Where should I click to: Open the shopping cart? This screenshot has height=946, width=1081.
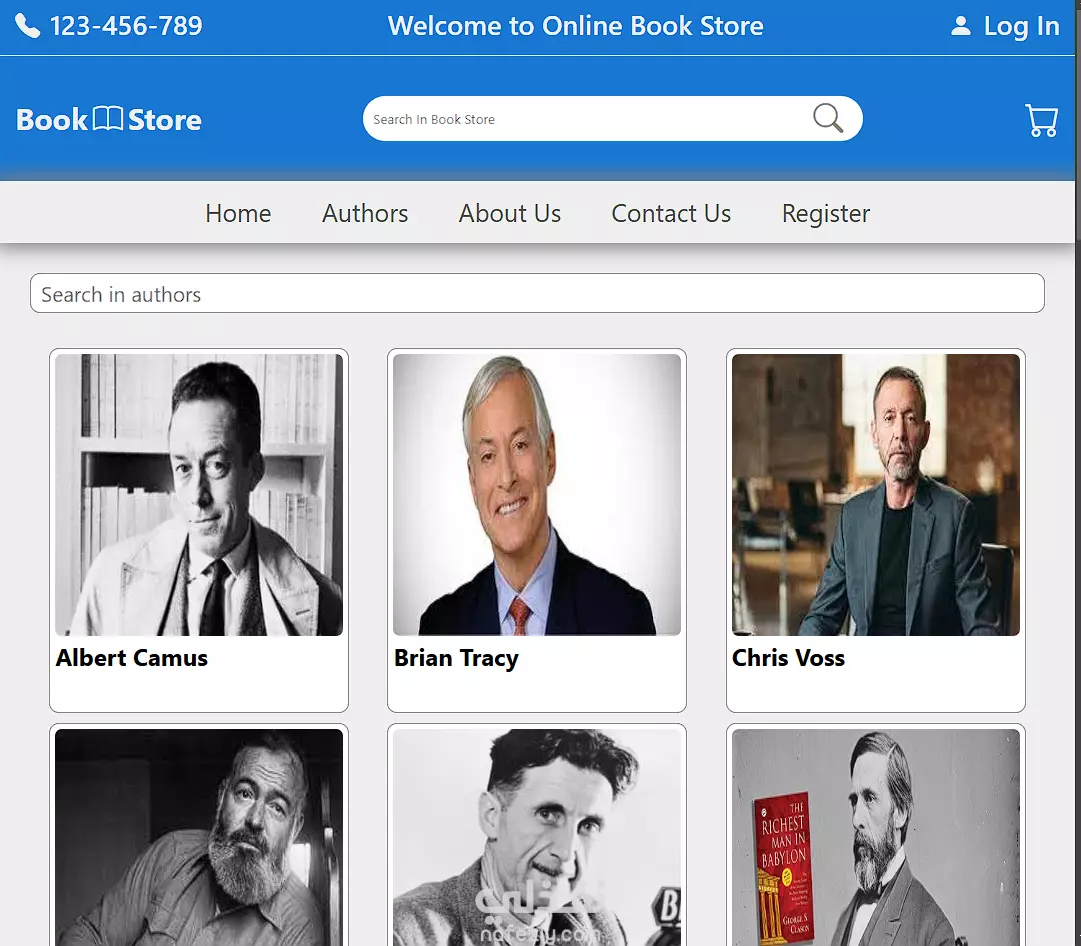pos(1041,121)
